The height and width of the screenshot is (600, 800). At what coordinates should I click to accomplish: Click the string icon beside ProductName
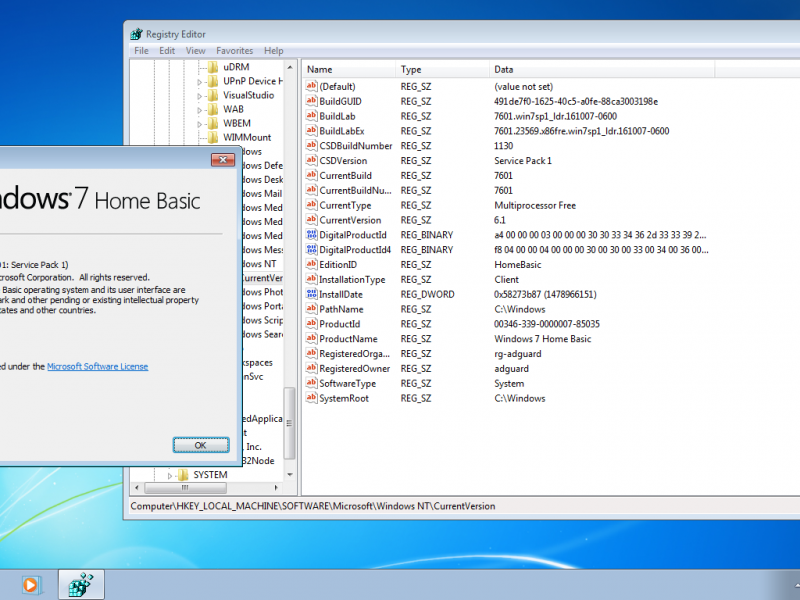coord(311,338)
